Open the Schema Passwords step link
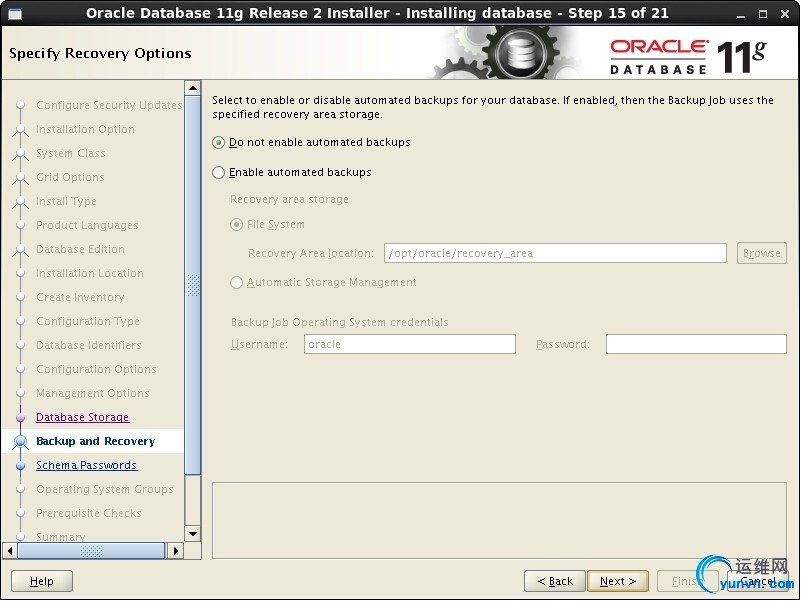Image resolution: width=801 pixels, height=601 pixels. [x=86, y=466]
